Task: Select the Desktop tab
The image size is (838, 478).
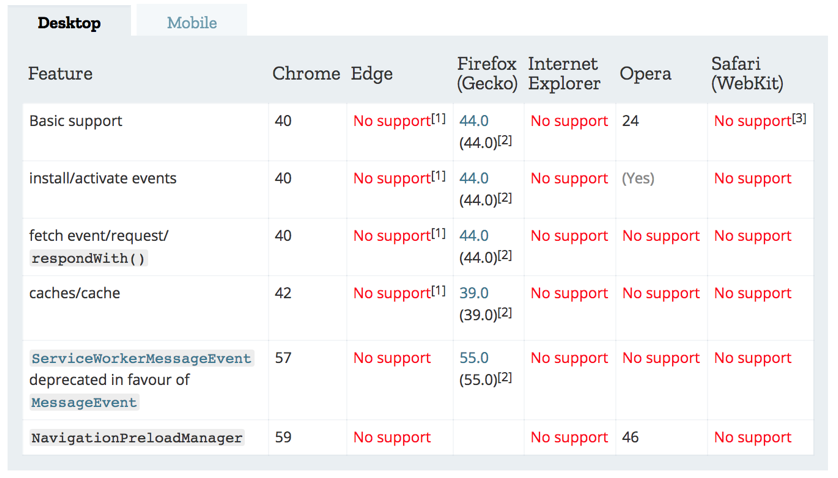Action: click(x=69, y=23)
